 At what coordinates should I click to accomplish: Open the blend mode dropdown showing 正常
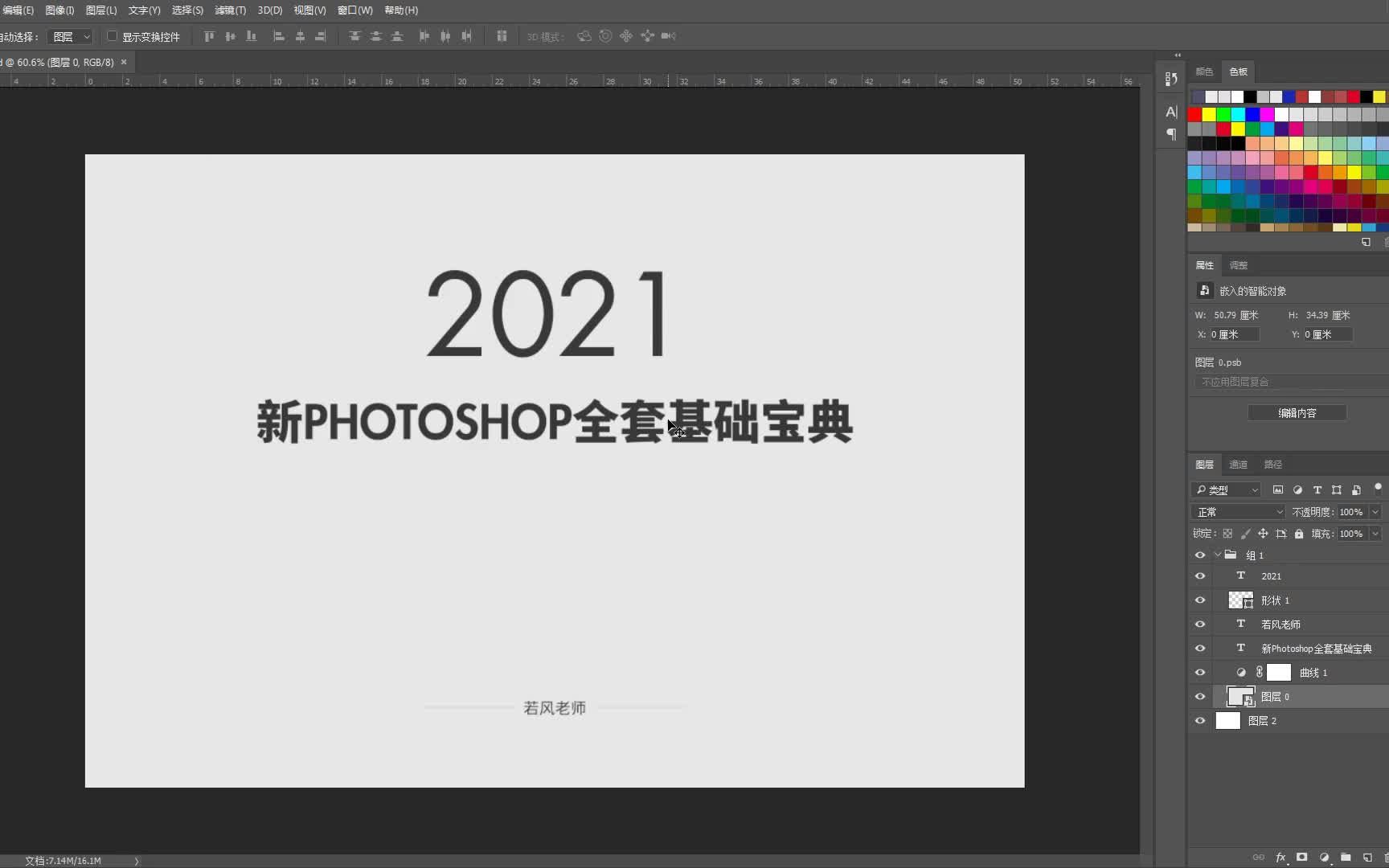1238,511
